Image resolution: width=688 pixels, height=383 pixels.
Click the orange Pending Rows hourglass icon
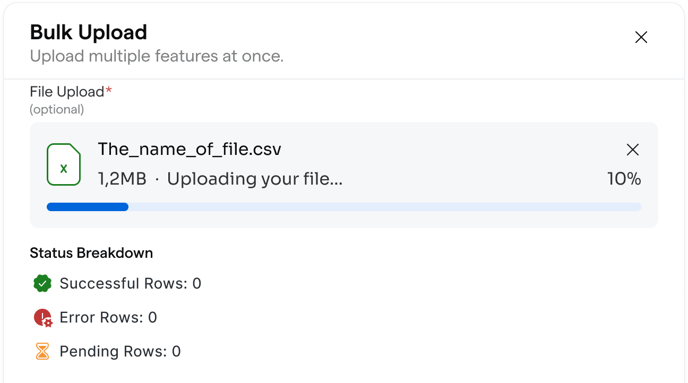click(42, 351)
